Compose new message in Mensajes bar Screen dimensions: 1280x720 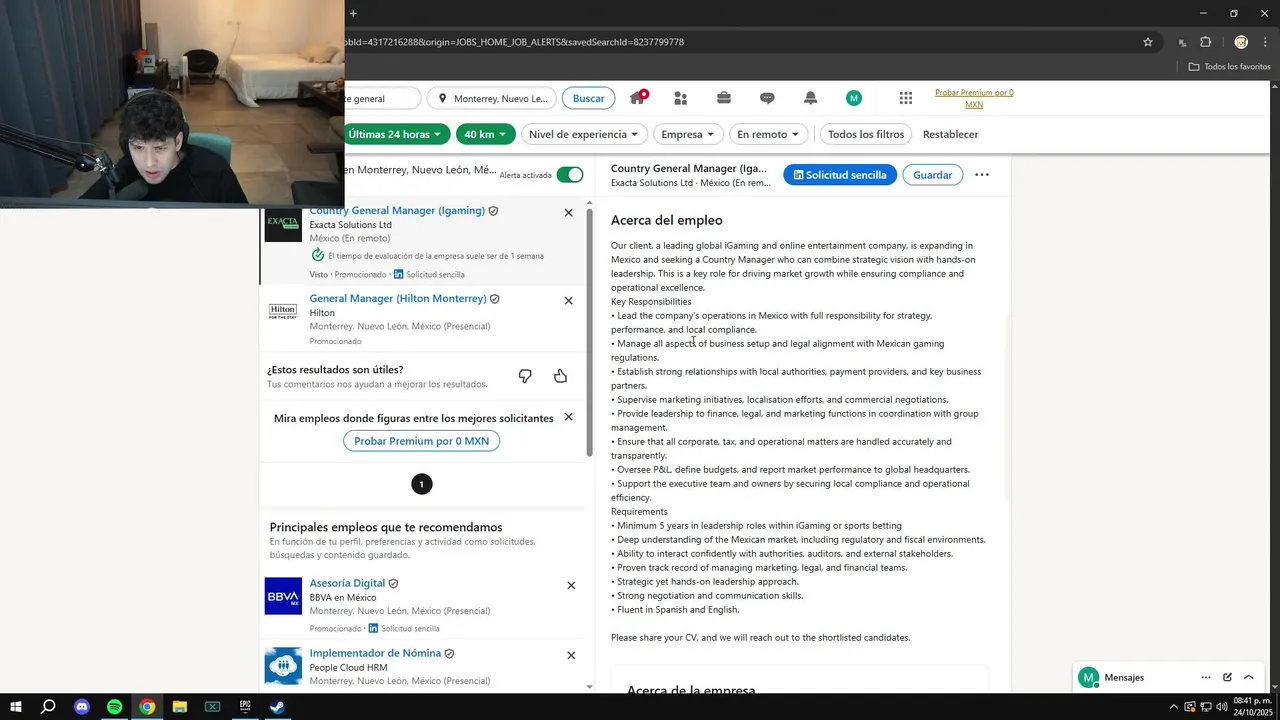1227,677
